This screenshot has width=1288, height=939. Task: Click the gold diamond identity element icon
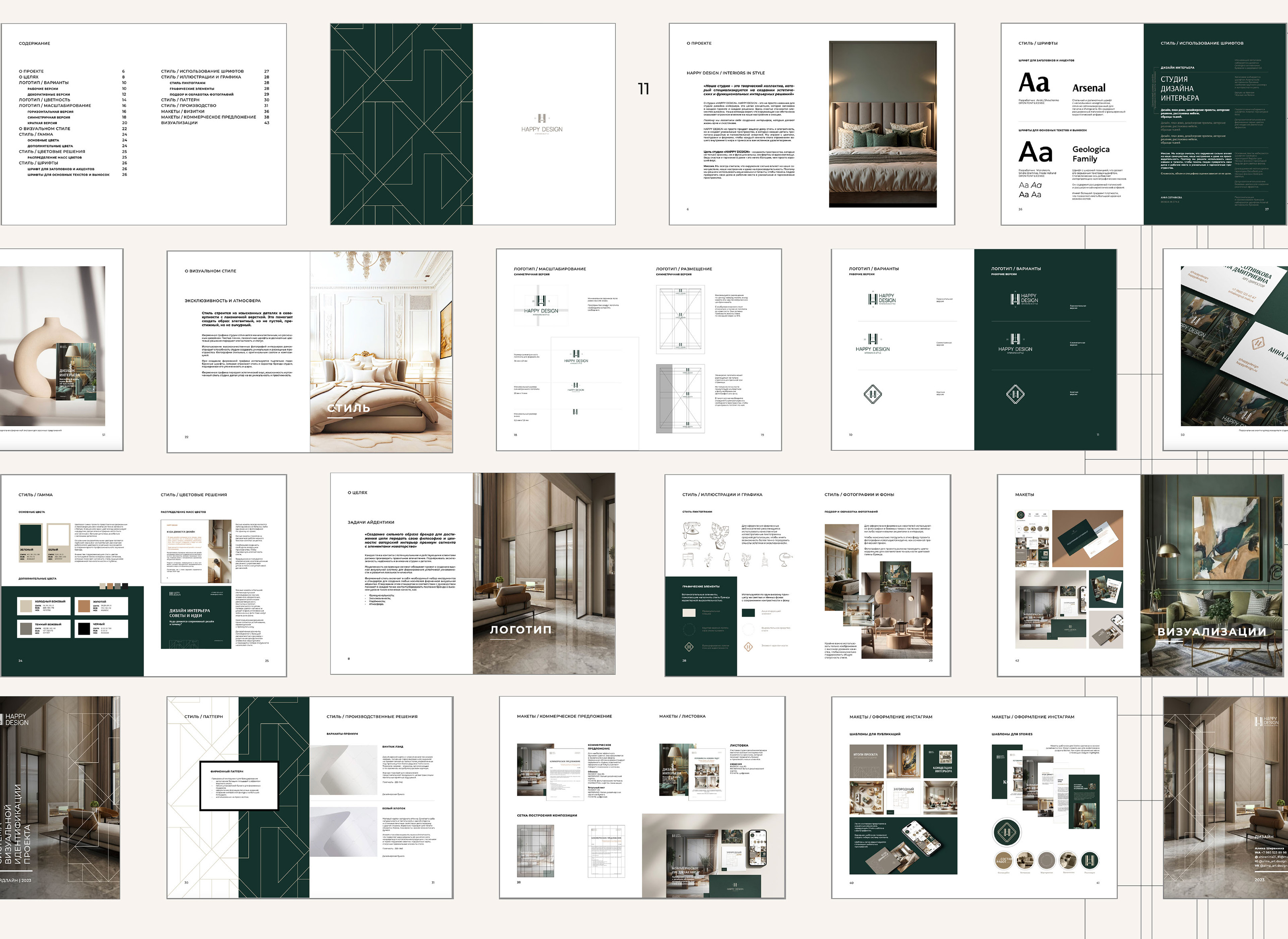point(749,647)
